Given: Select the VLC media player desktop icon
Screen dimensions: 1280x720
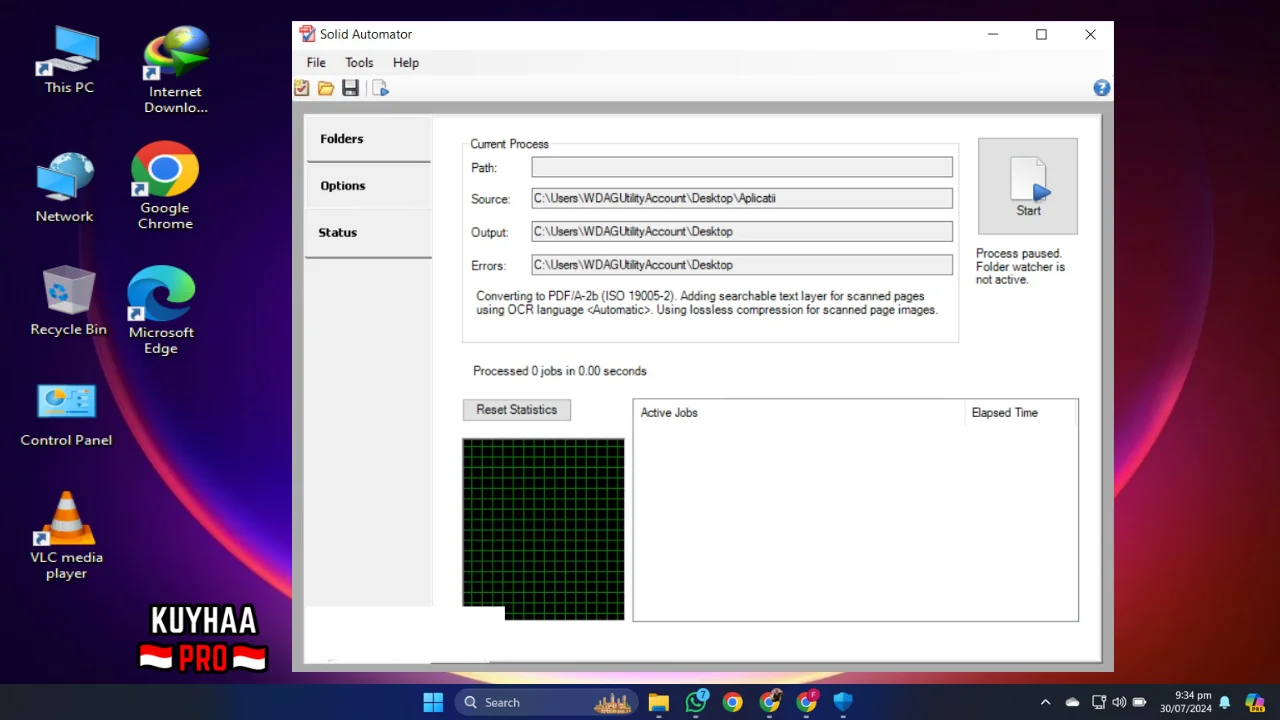Looking at the screenshot, I should click(x=66, y=535).
